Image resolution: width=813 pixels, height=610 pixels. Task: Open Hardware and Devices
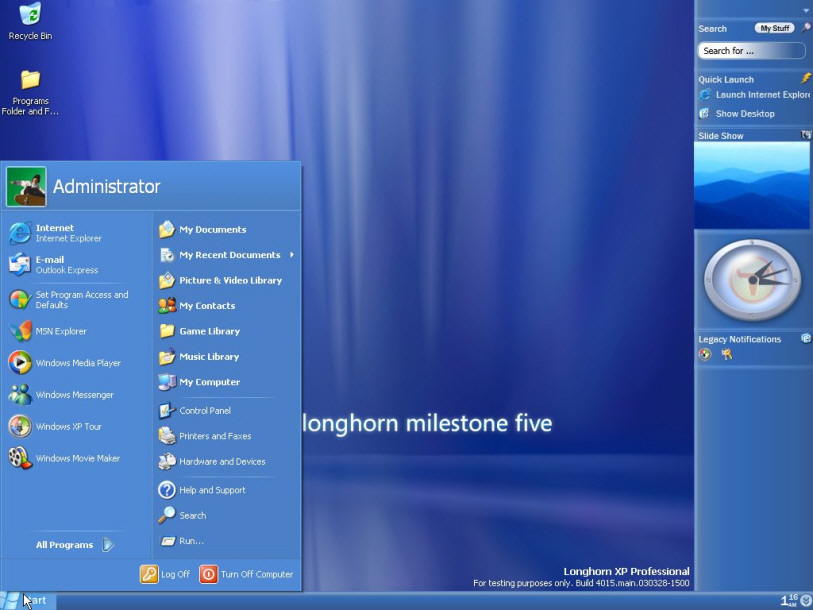coord(212,461)
